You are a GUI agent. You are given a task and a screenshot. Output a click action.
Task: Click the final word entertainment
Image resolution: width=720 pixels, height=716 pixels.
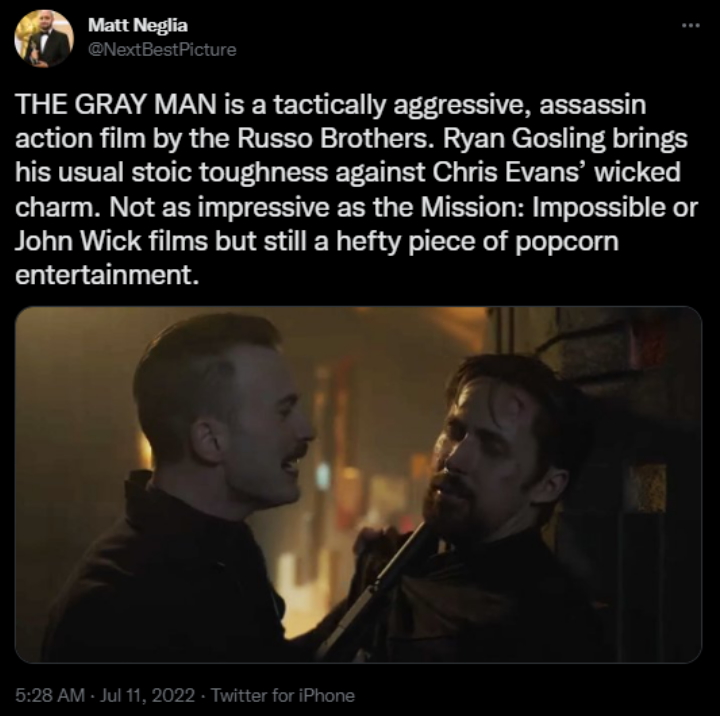click(x=107, y=275)
